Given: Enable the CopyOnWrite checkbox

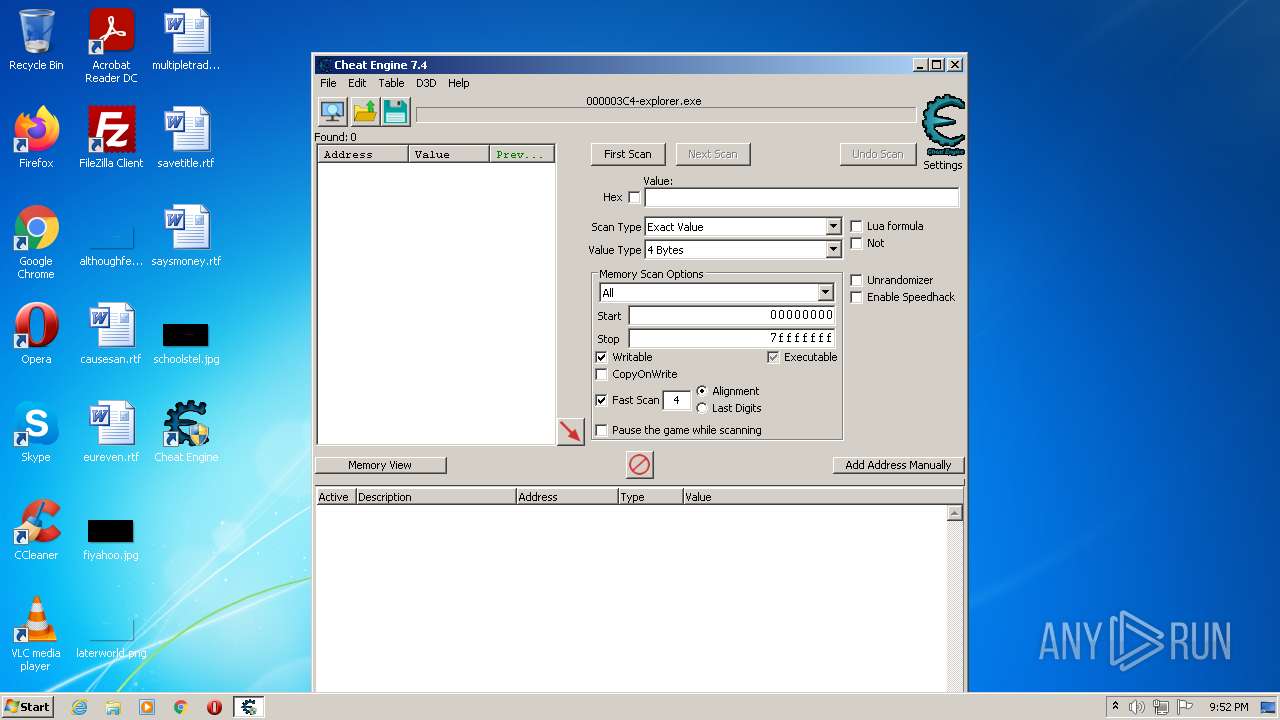Looking at the screenshot, I should [x=601, y=374].
